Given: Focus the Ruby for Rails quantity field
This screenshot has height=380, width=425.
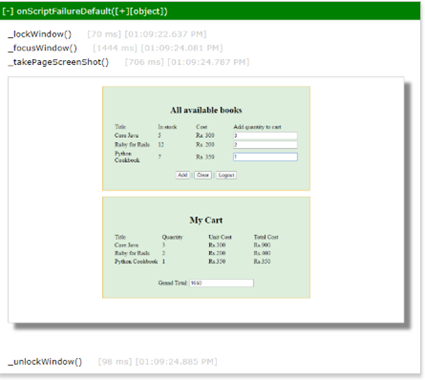Looking at the screenshot, I should 265,145.
